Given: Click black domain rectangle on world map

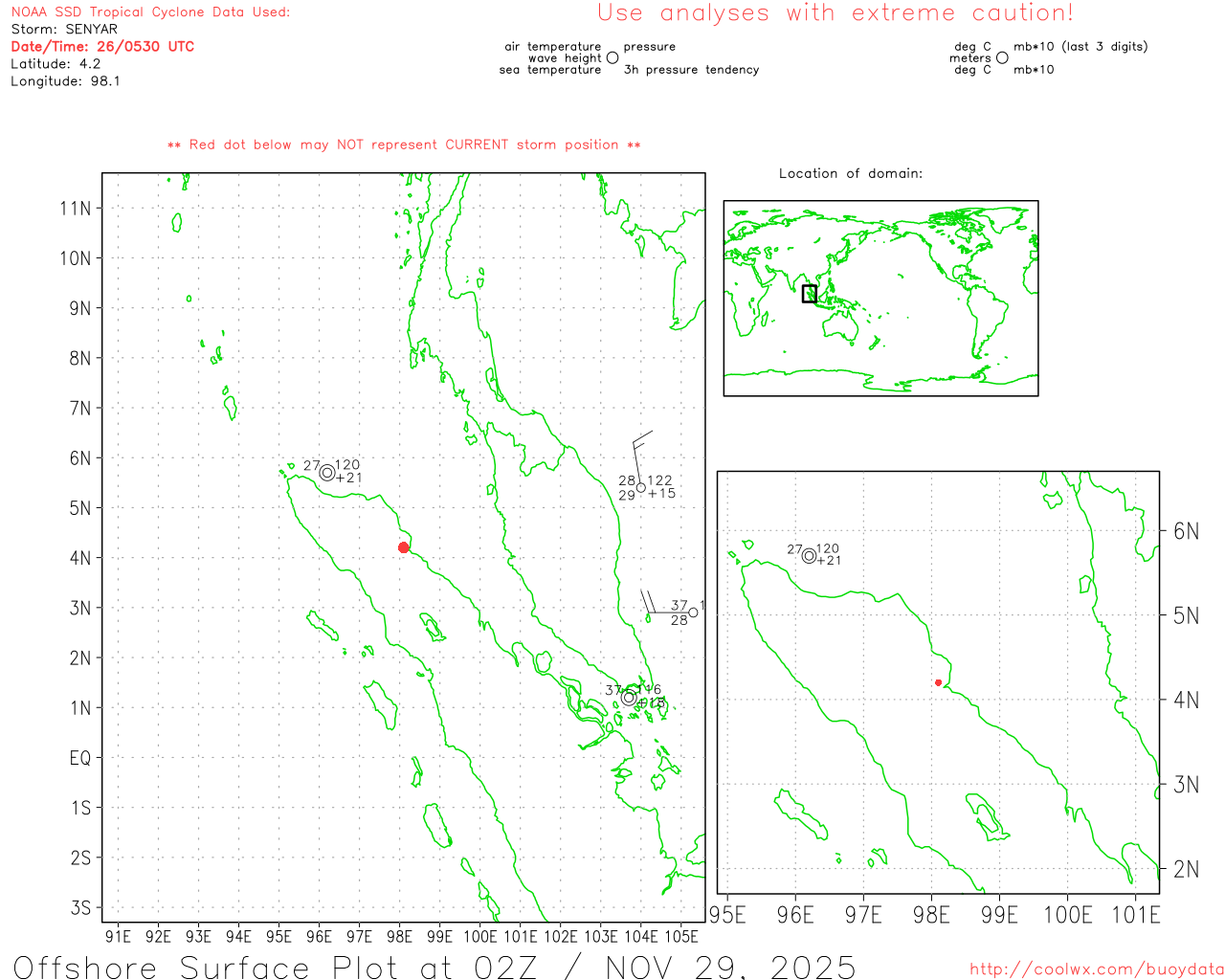Looking at the screenshot, I should tap(810, 294).
